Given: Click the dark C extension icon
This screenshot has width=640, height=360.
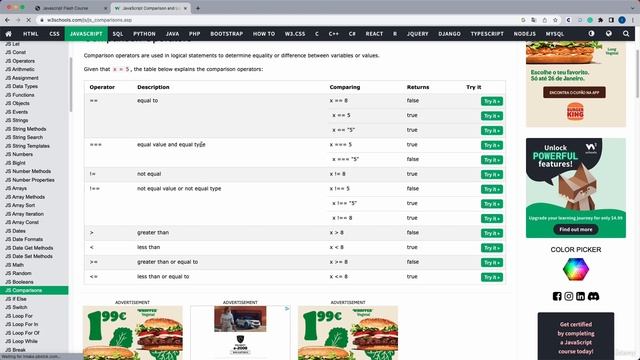Looking at the screenshot, I should pyautogui.click(x=568, y=20).
